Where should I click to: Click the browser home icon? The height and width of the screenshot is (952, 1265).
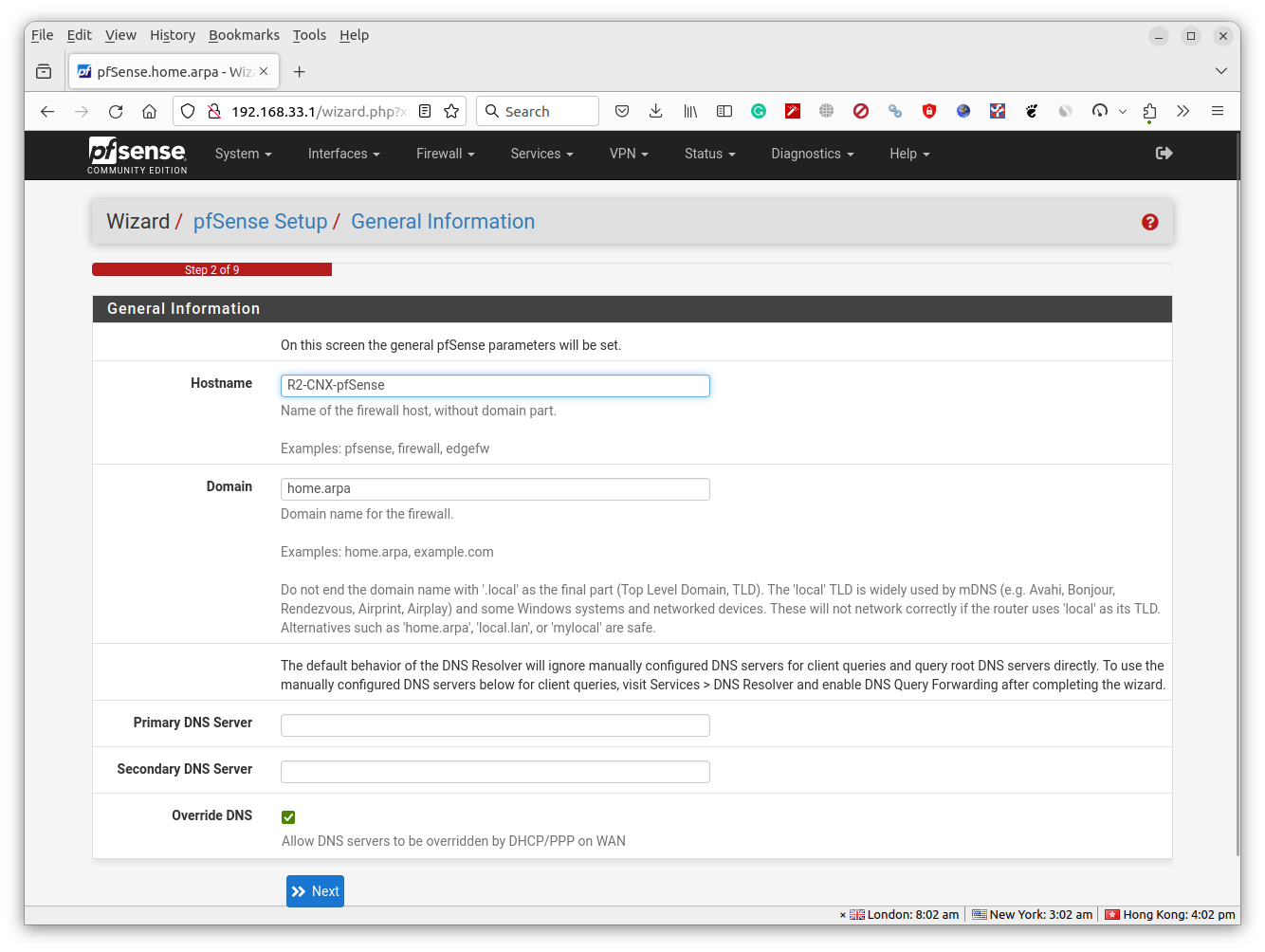pyautogui.click(x=150, y=111)
